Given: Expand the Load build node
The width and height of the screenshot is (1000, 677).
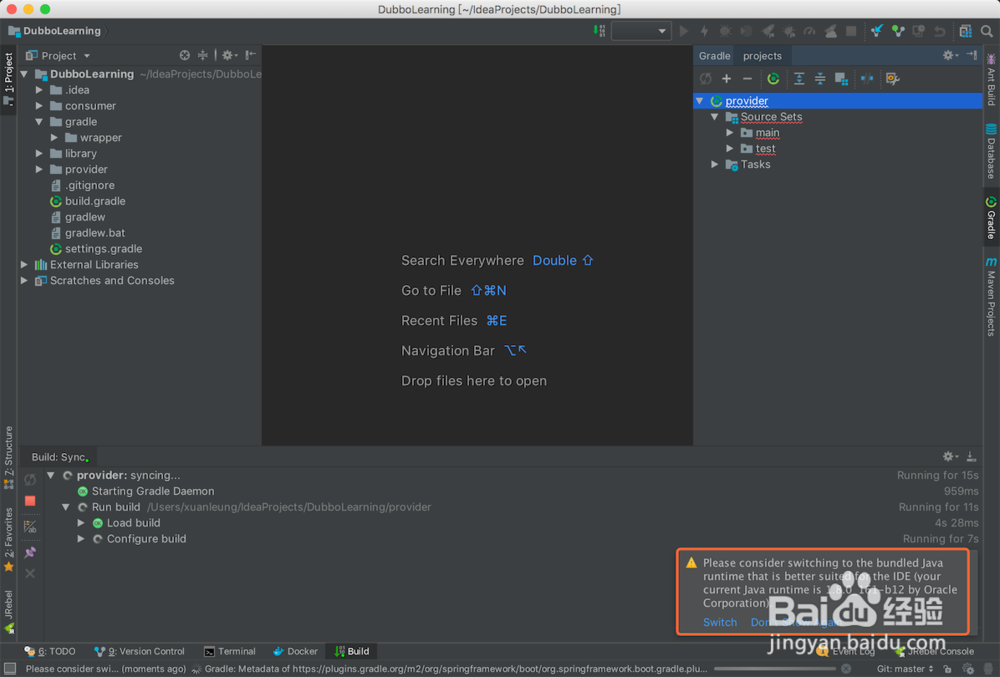Looking at the screenshot, I should coord(81,523).
